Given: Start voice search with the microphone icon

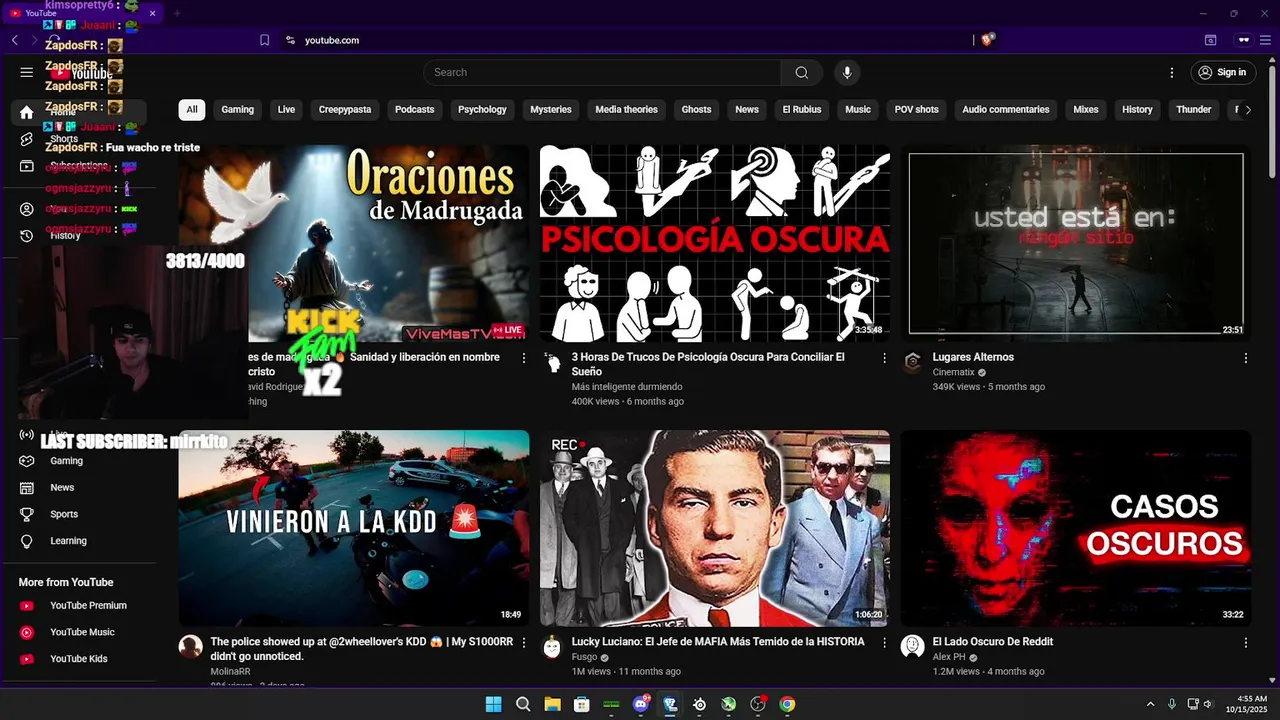Looking at the screenshot, I should (847, 72).
